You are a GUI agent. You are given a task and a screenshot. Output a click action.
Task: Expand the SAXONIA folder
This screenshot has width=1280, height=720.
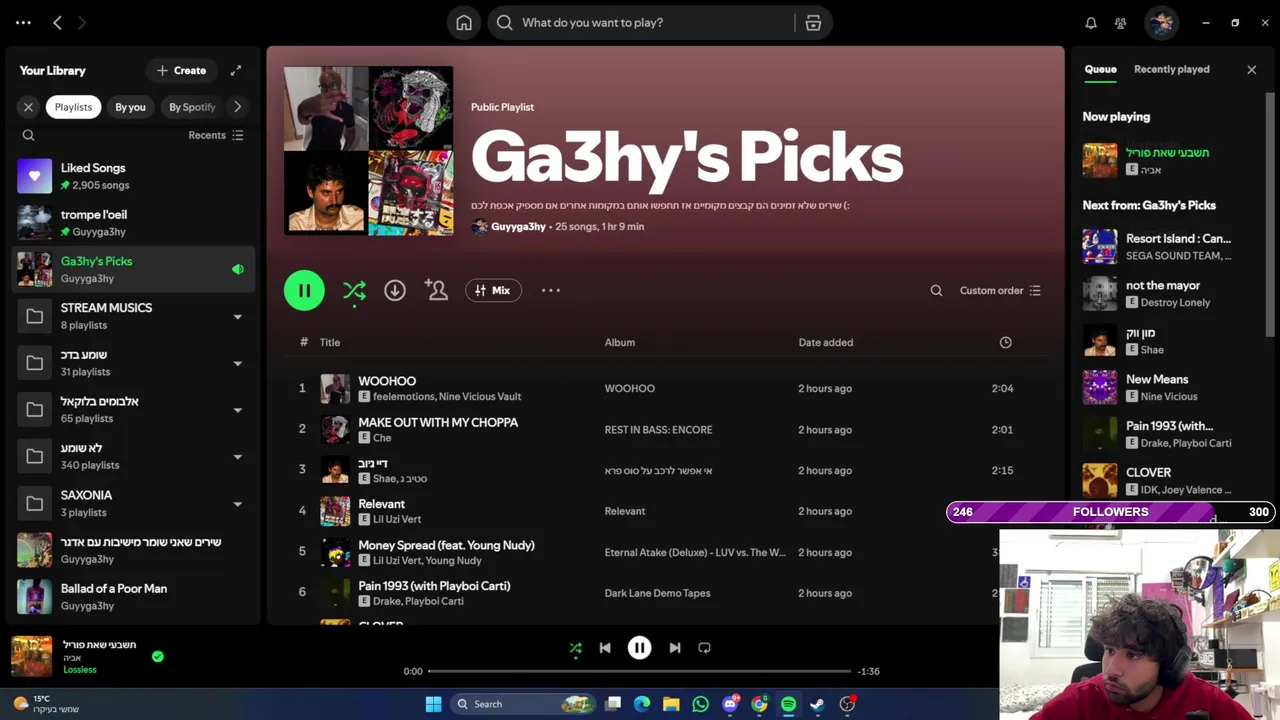(x=237, y=504)
